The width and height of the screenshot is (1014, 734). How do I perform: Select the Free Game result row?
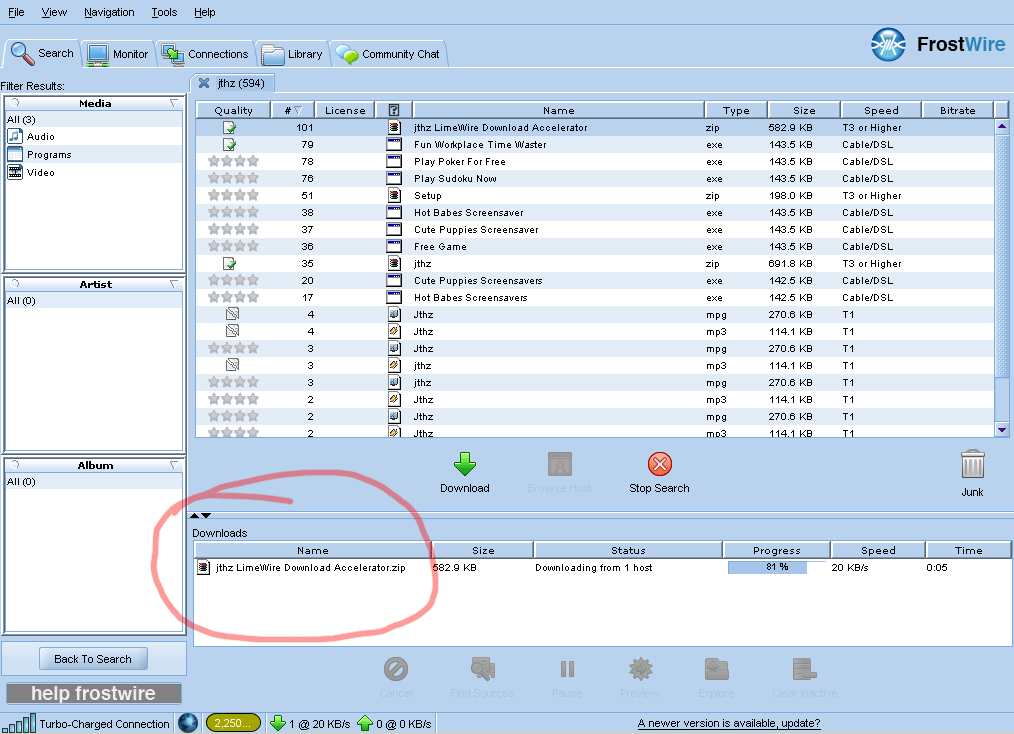click(x=595, y=246)
